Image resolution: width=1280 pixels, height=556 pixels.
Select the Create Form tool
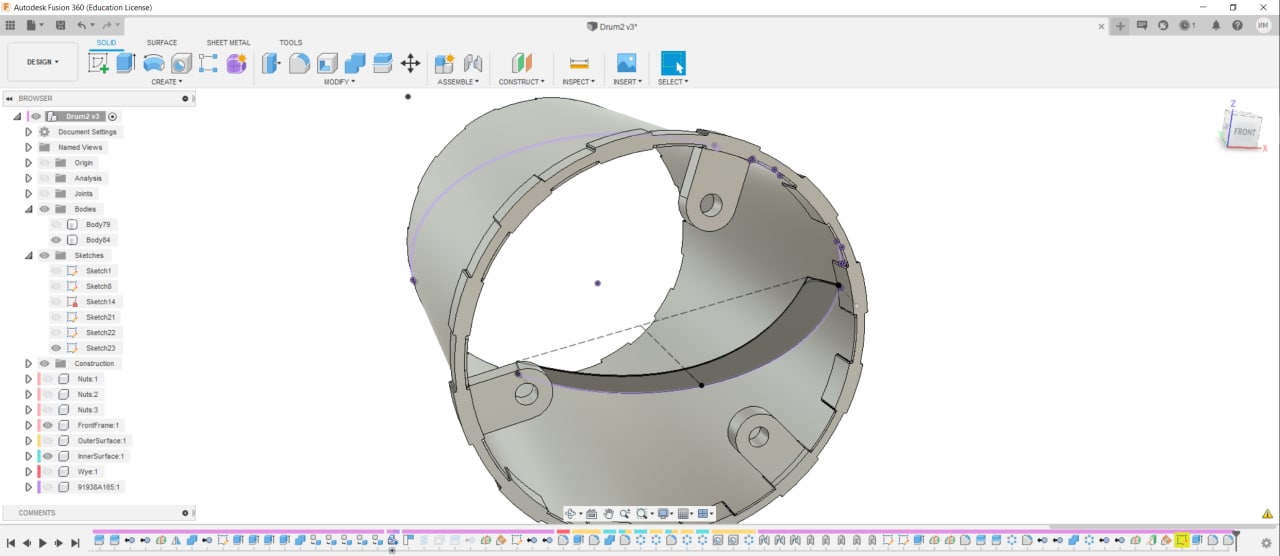(x=236, y=63)
